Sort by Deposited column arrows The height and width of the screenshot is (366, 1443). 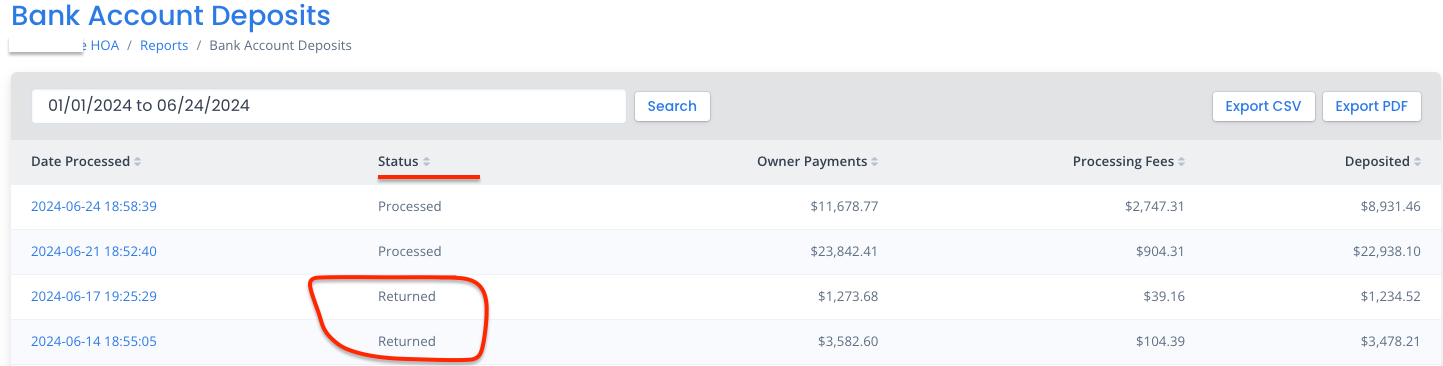point(1417,162)
